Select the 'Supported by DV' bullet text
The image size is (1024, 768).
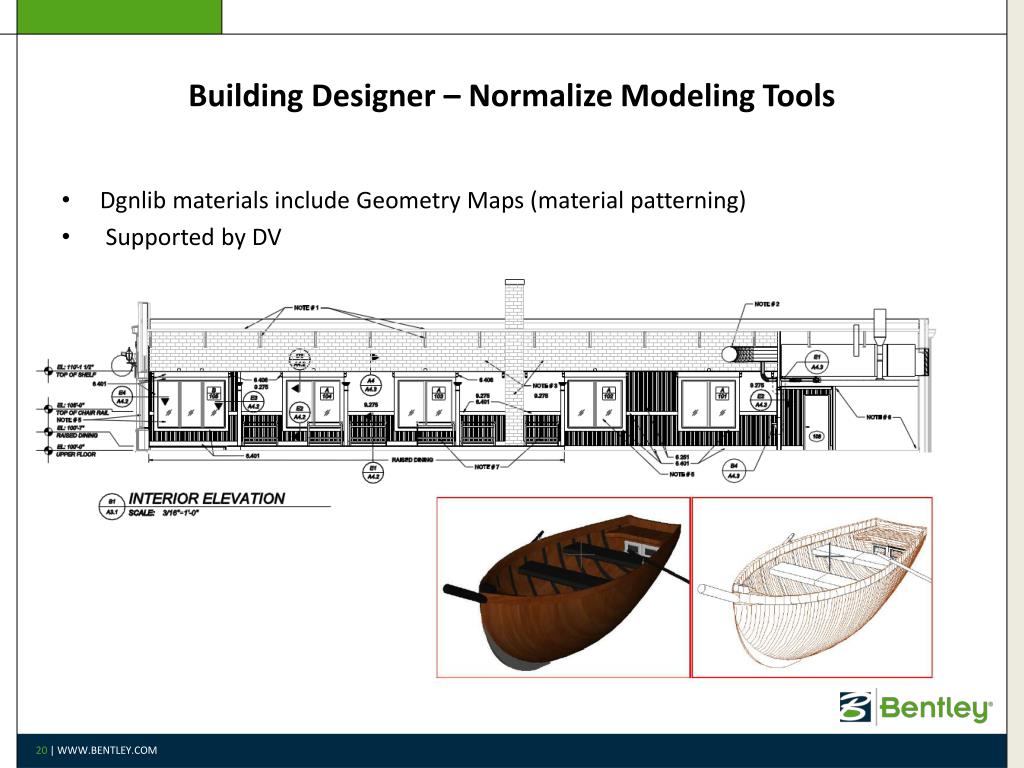click(x=193, y=237)
